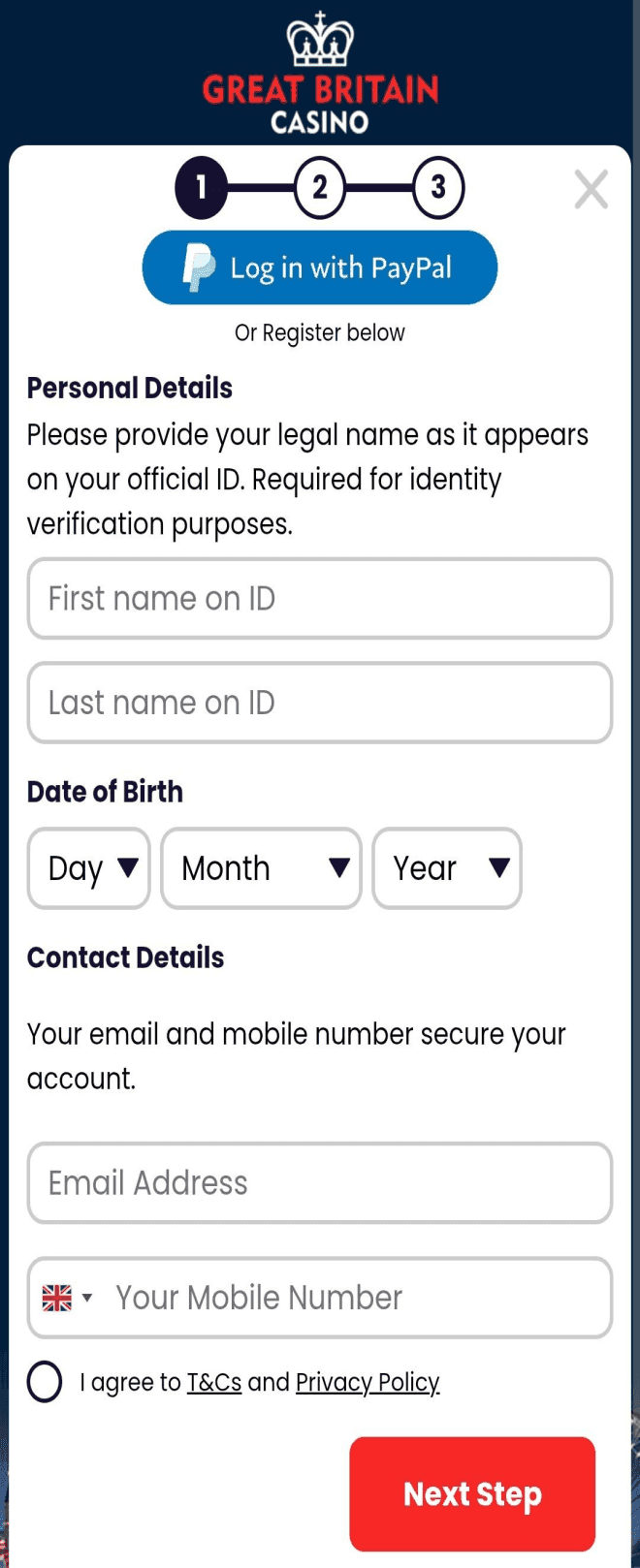This screenshot has width=640, height=1568.
Task: Click the step 3 indicator circle
Action: [x=438, y=188]
